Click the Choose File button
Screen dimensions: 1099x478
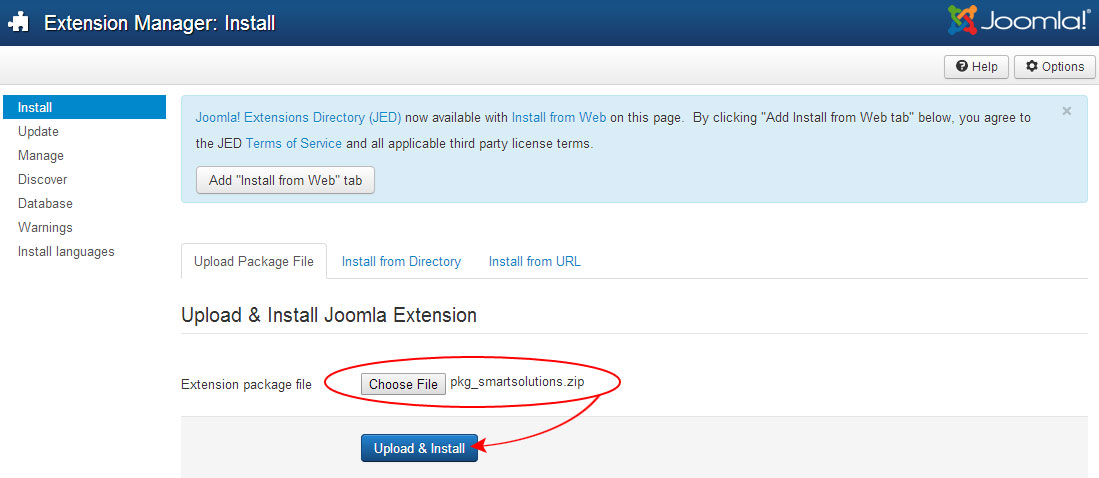[x=403, y=384]
